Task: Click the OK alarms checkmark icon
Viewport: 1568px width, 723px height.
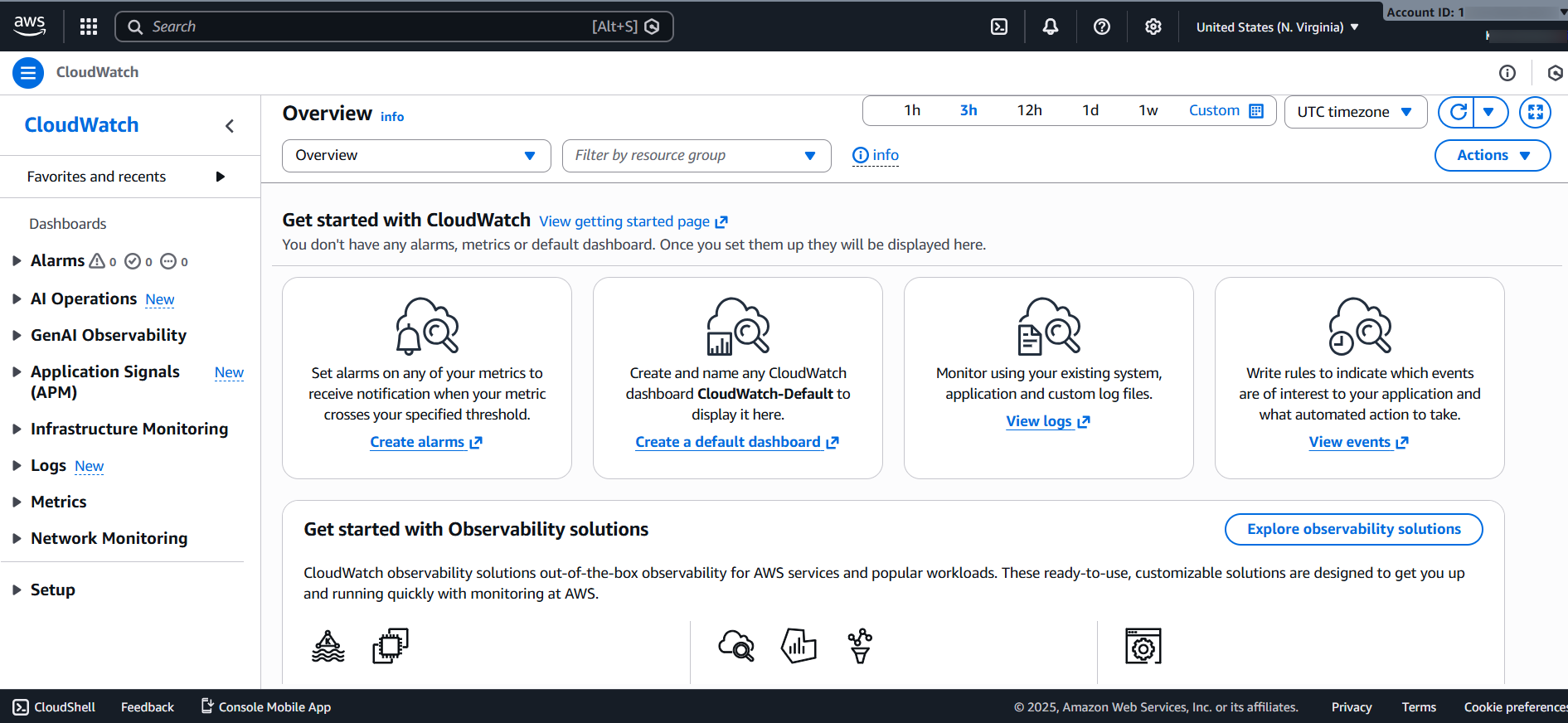Action: pos(133,261)
